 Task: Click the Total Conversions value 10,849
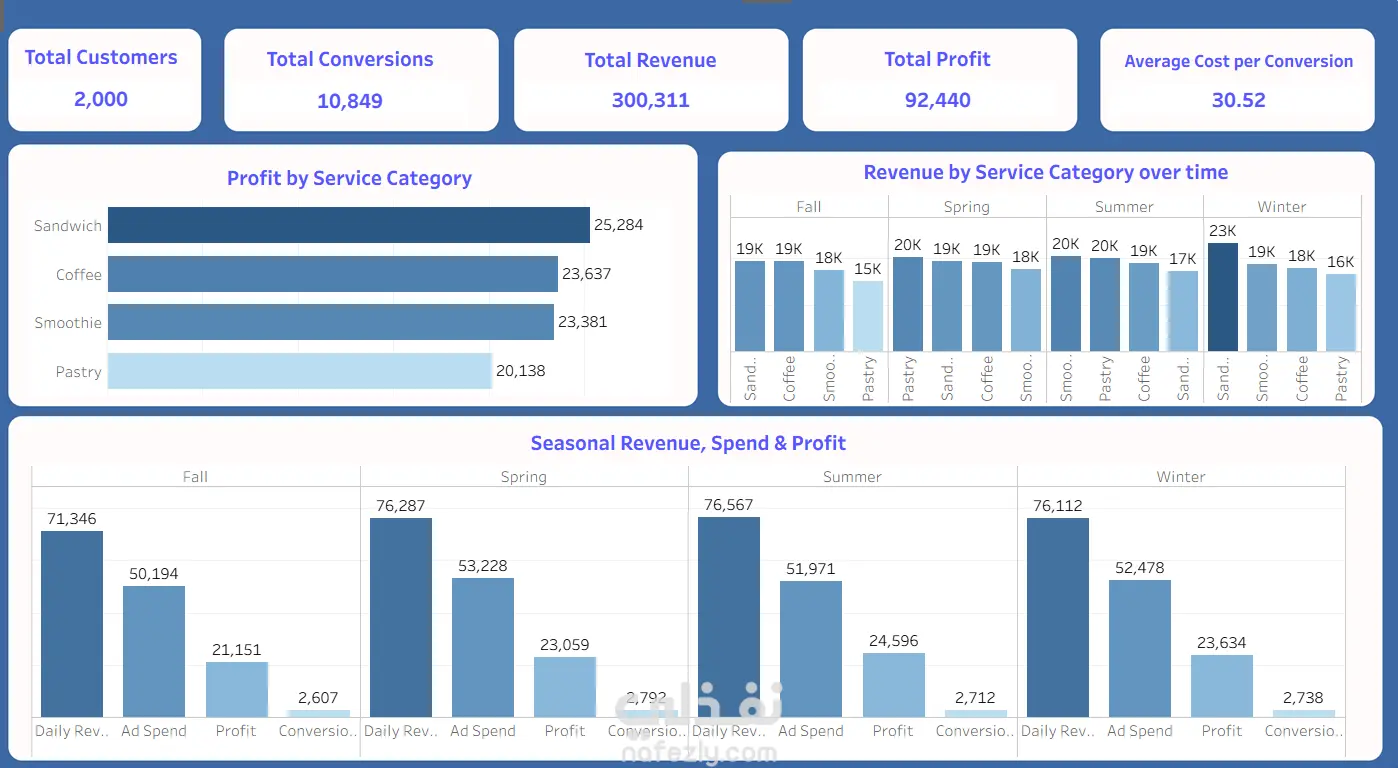(350, 101)
